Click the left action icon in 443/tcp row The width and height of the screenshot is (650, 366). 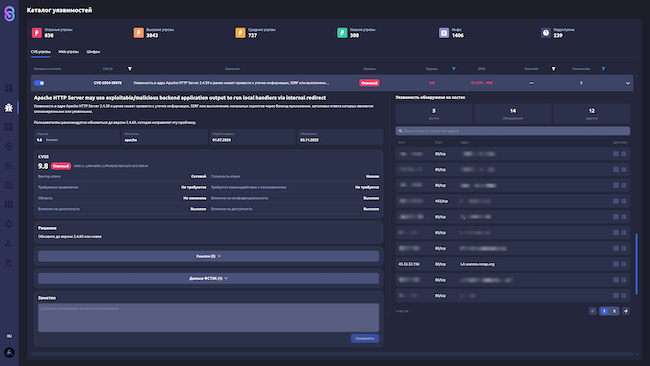pos(616,201)
